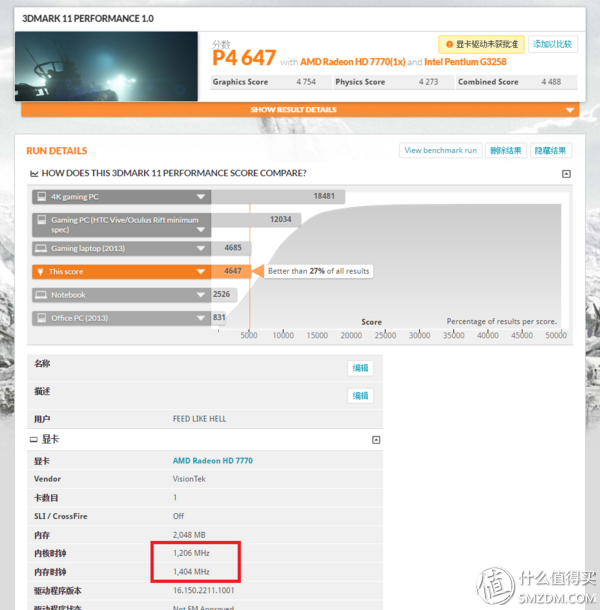The image size is (600, 610).
Task: Expand the Office PC (2013) dropdown
Action: [201, 318]
